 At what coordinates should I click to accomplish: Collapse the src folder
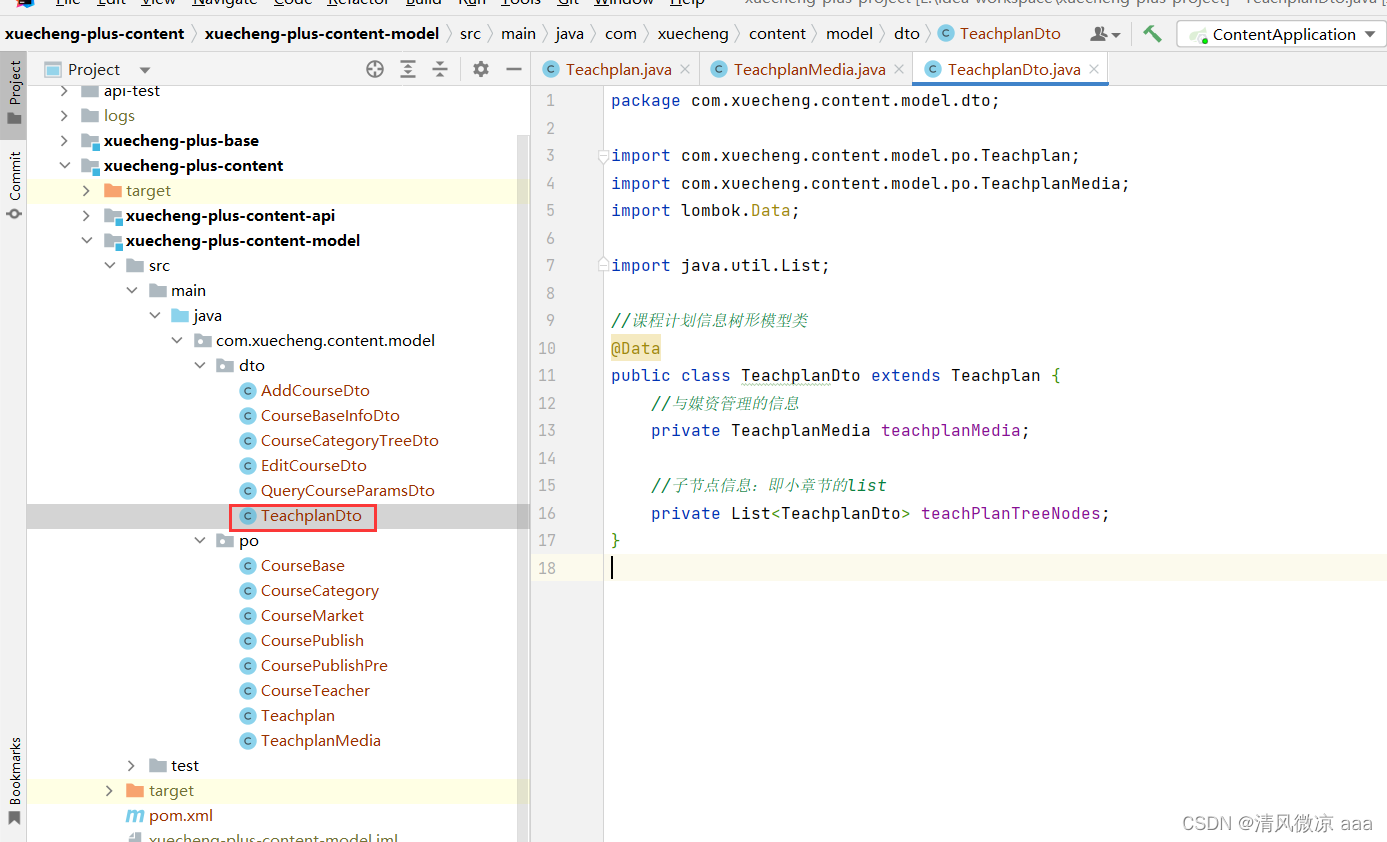[108, 265]
